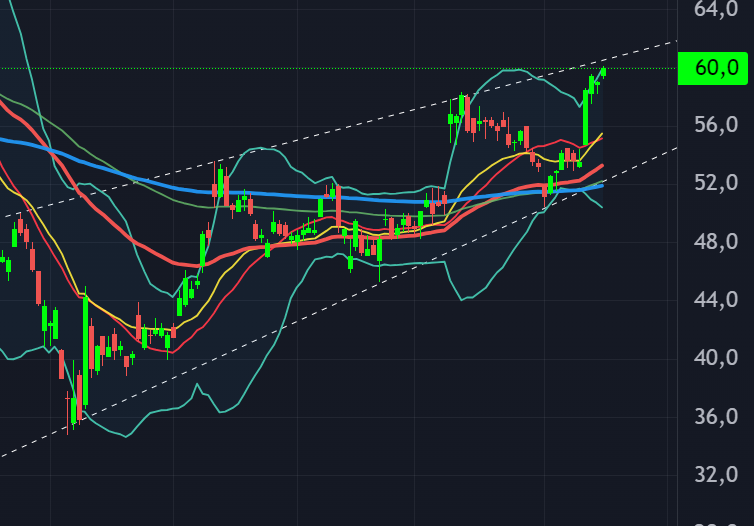
Task: Click the 64,0 price axis label
Action: (716, 9)
